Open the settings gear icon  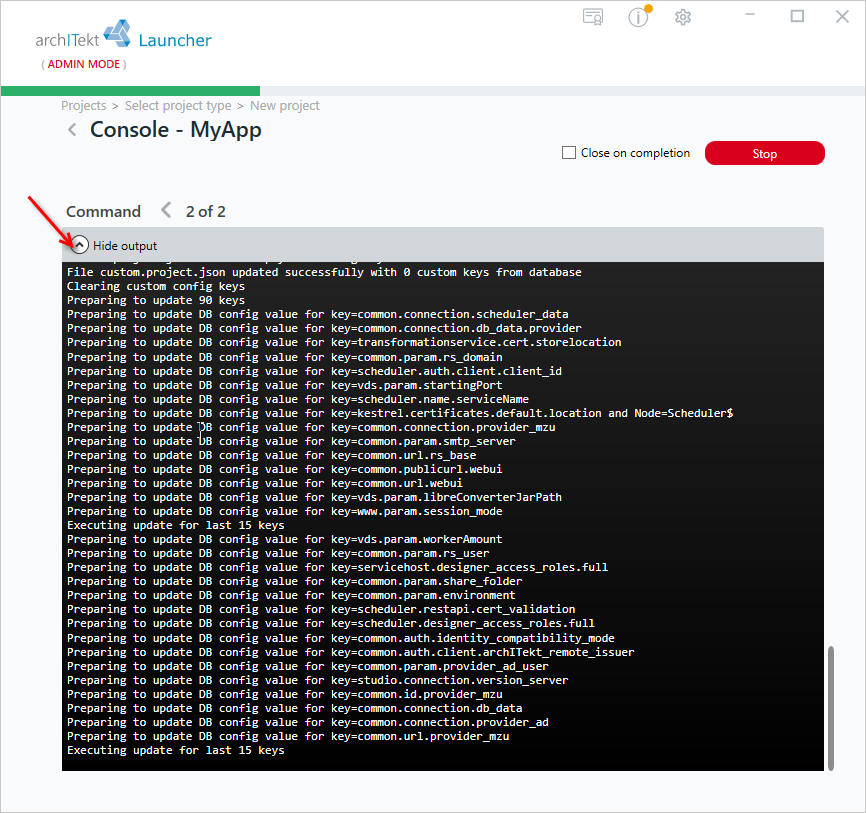pyautogui.click(x=683, y=17)
